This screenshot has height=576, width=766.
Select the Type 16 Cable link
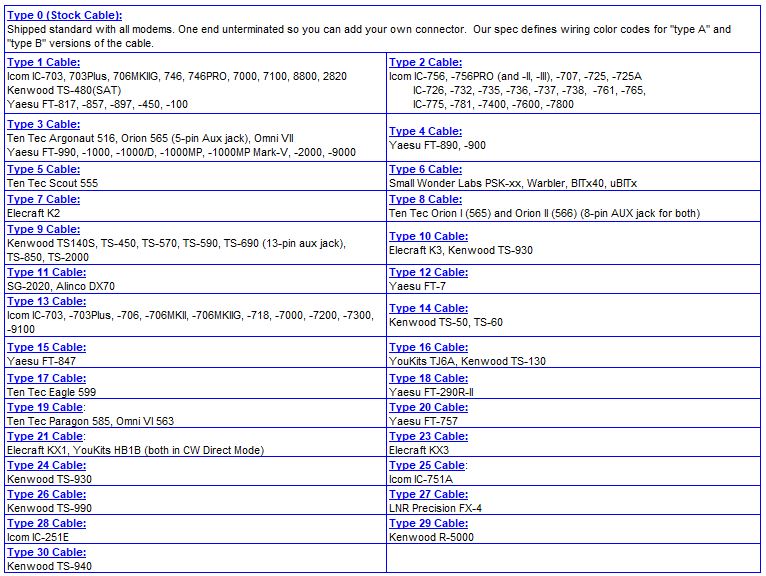[429, 347]
